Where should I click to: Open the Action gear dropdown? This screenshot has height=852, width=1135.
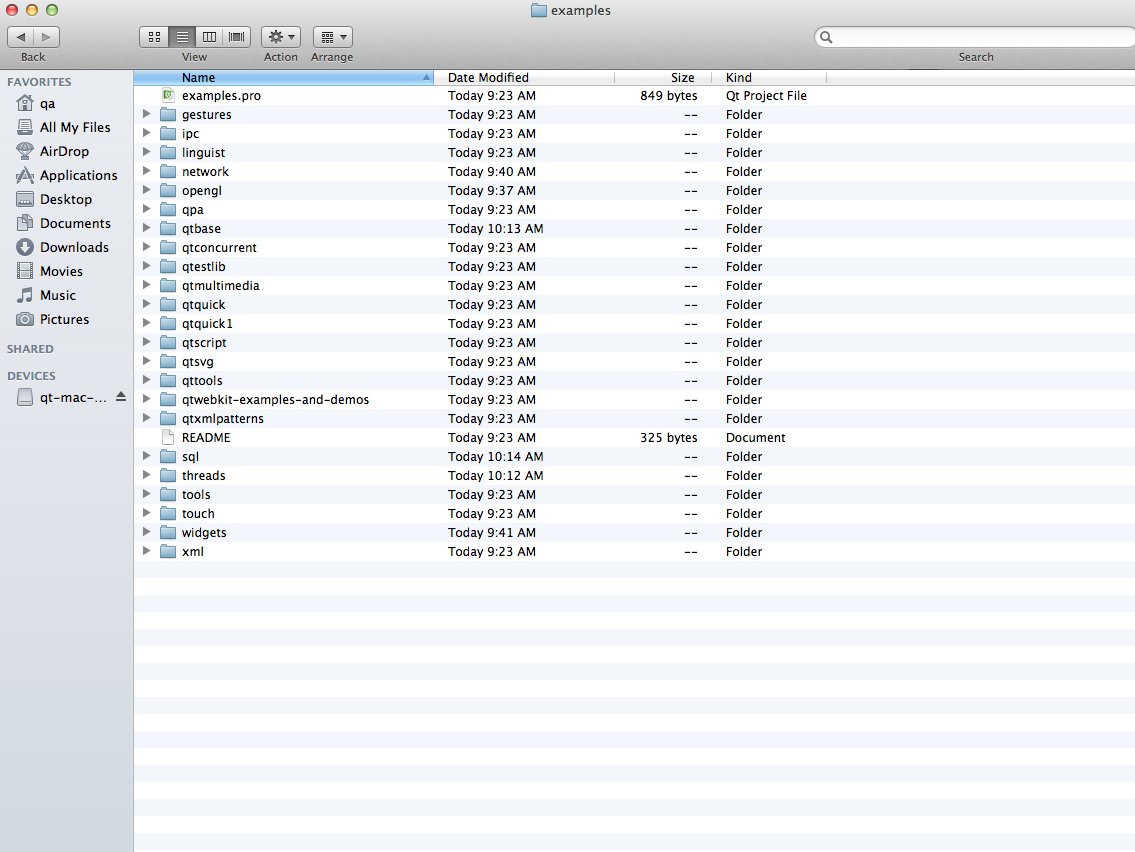(x=281, y=37)
